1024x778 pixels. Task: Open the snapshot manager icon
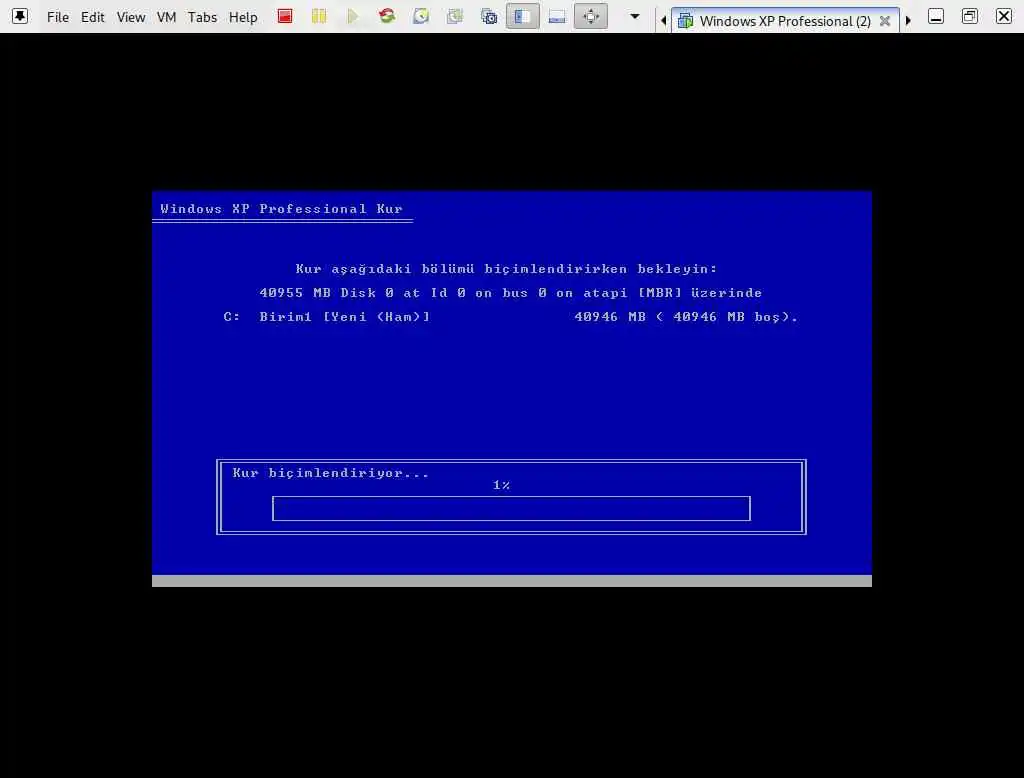(x=488, y=16)
